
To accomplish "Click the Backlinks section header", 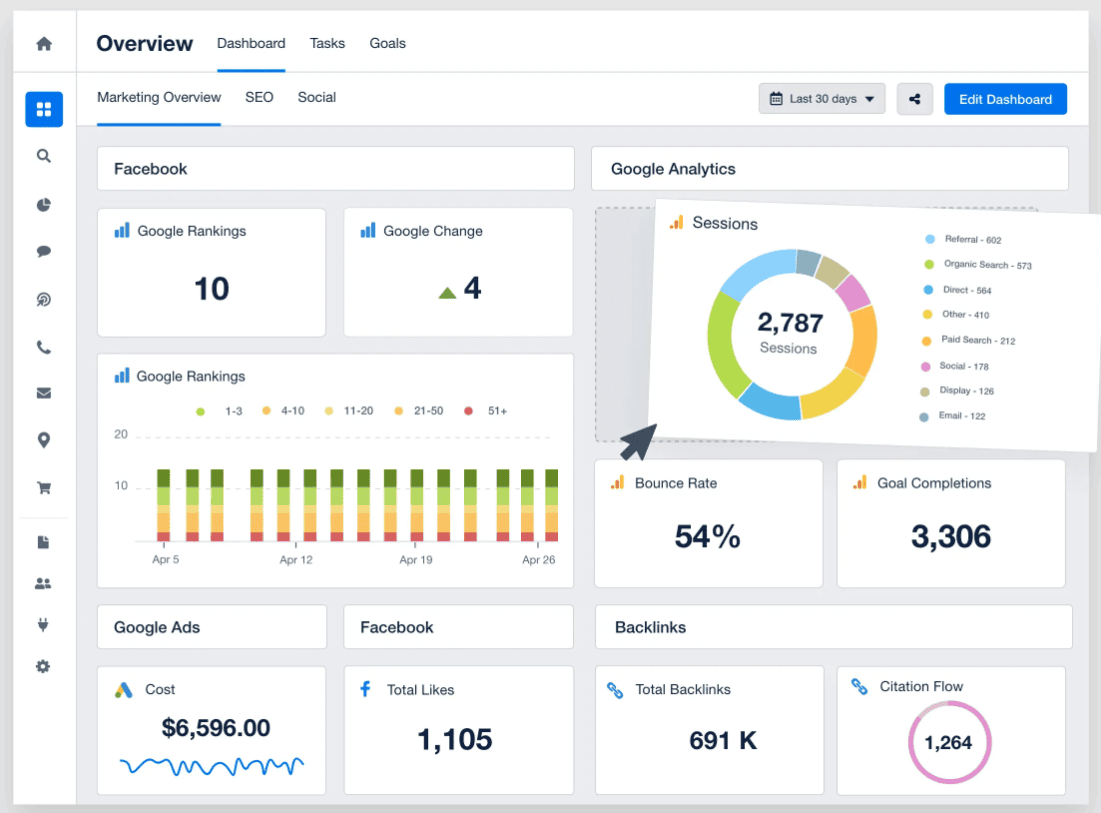I will 833,627.
